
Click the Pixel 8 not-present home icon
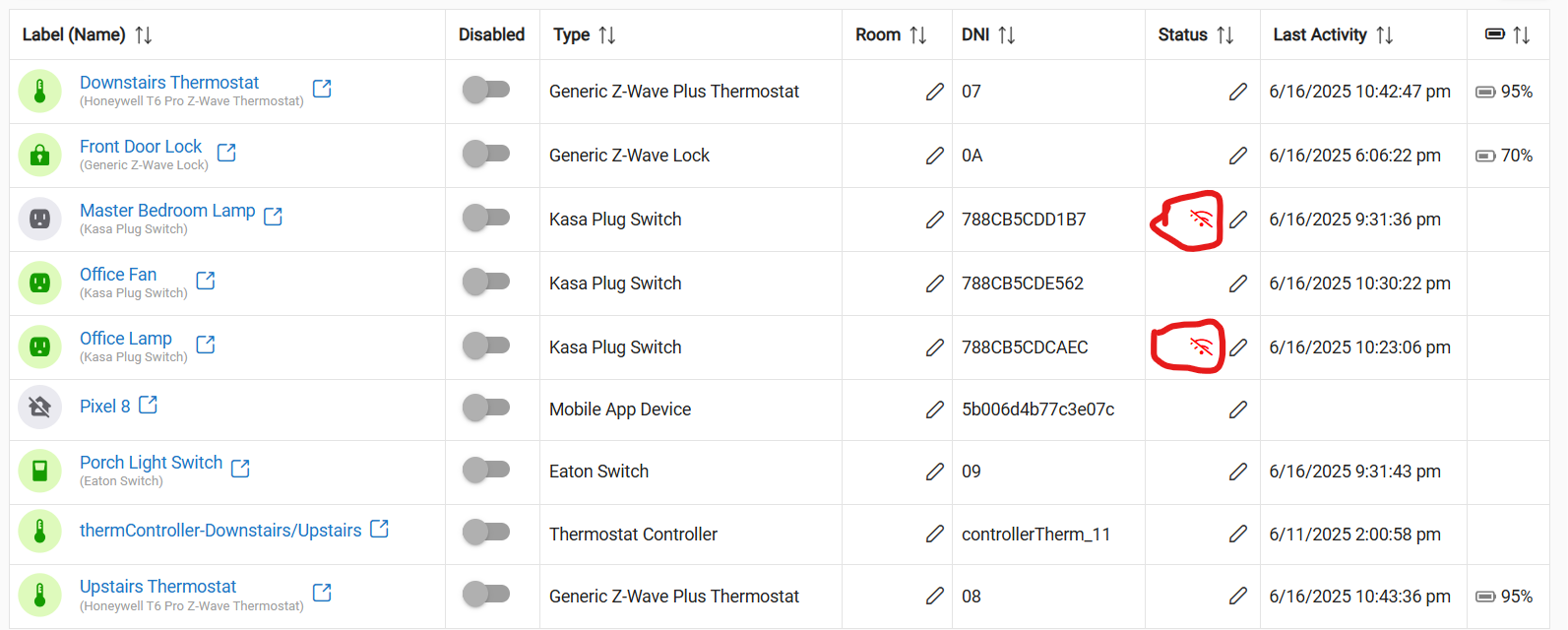(40, 407)
